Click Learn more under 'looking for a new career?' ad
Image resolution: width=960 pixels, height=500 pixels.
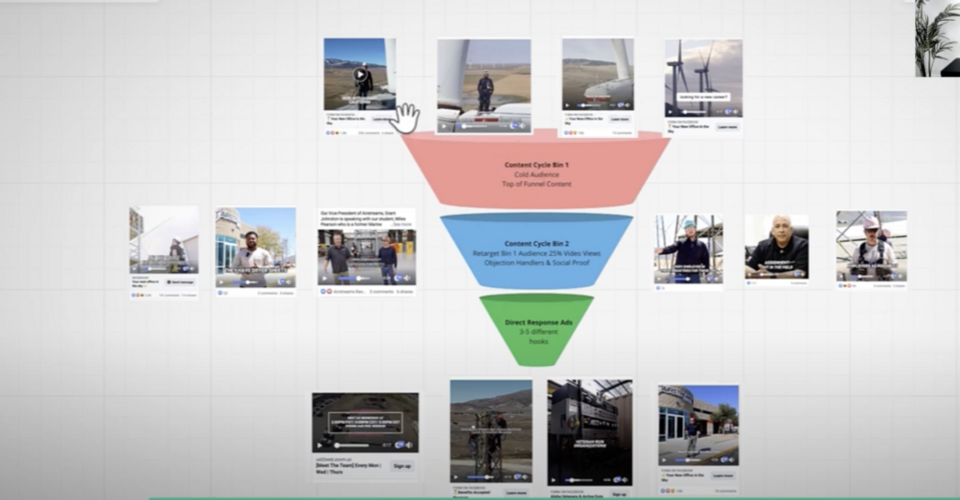(727, 127)
